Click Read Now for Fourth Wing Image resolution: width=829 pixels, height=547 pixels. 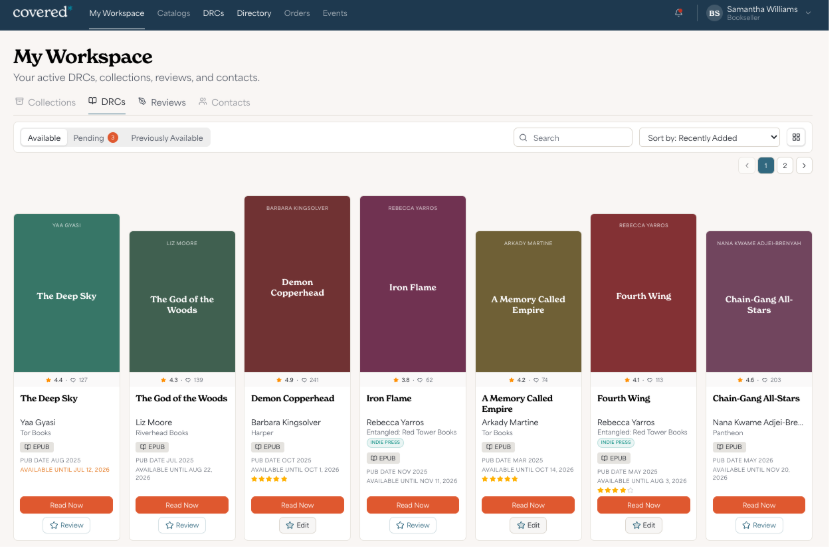click(643, 505)
